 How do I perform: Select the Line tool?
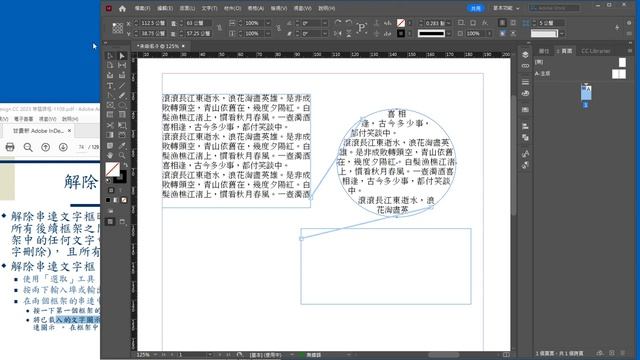[x=122, y=86]
